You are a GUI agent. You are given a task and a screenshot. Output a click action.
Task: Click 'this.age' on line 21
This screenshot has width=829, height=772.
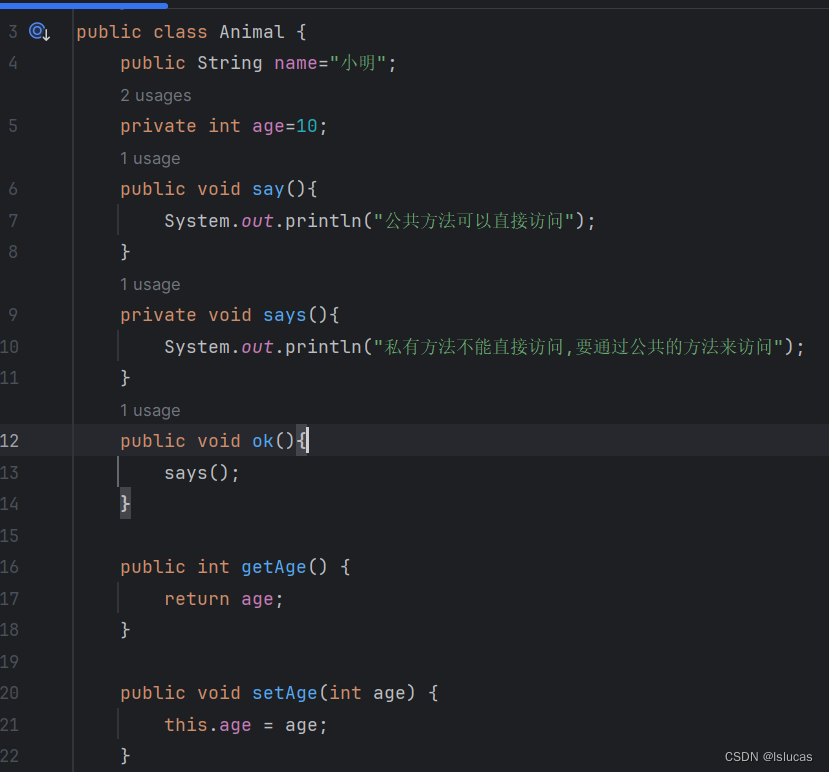[208, 725]
